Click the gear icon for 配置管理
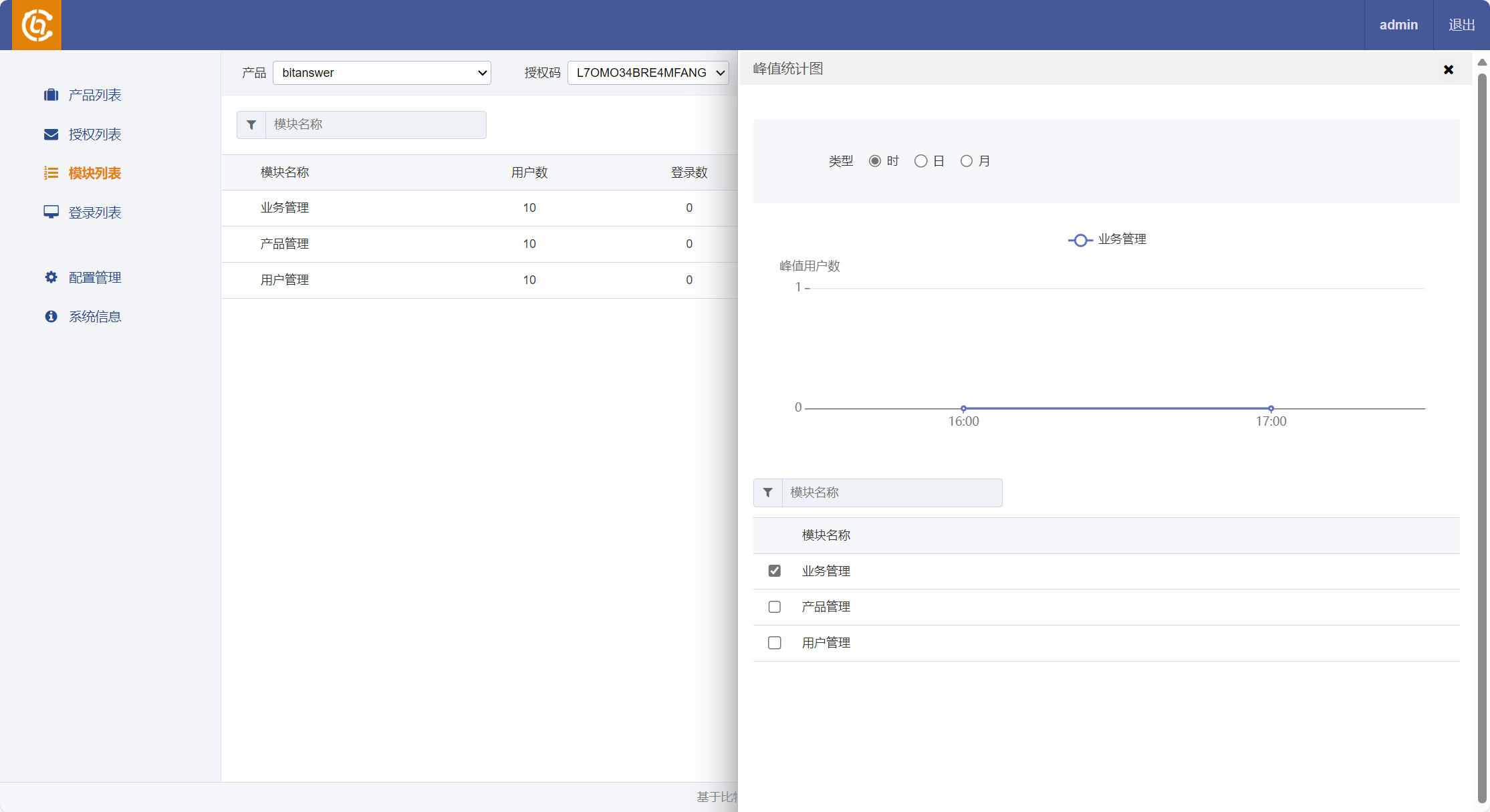This screenshot has width=1490, height=812. click(51, 277)
